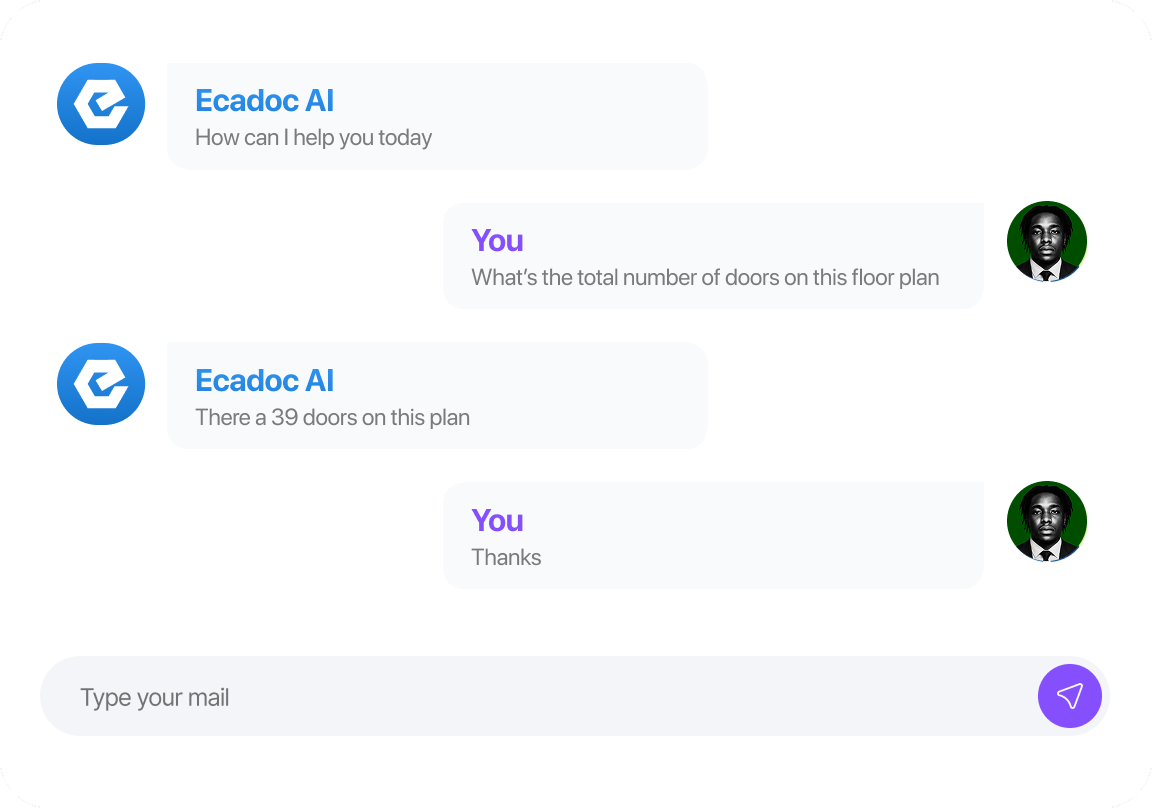
Task: Click the word "today" in the greeting
Action: [x=405, y=138]
